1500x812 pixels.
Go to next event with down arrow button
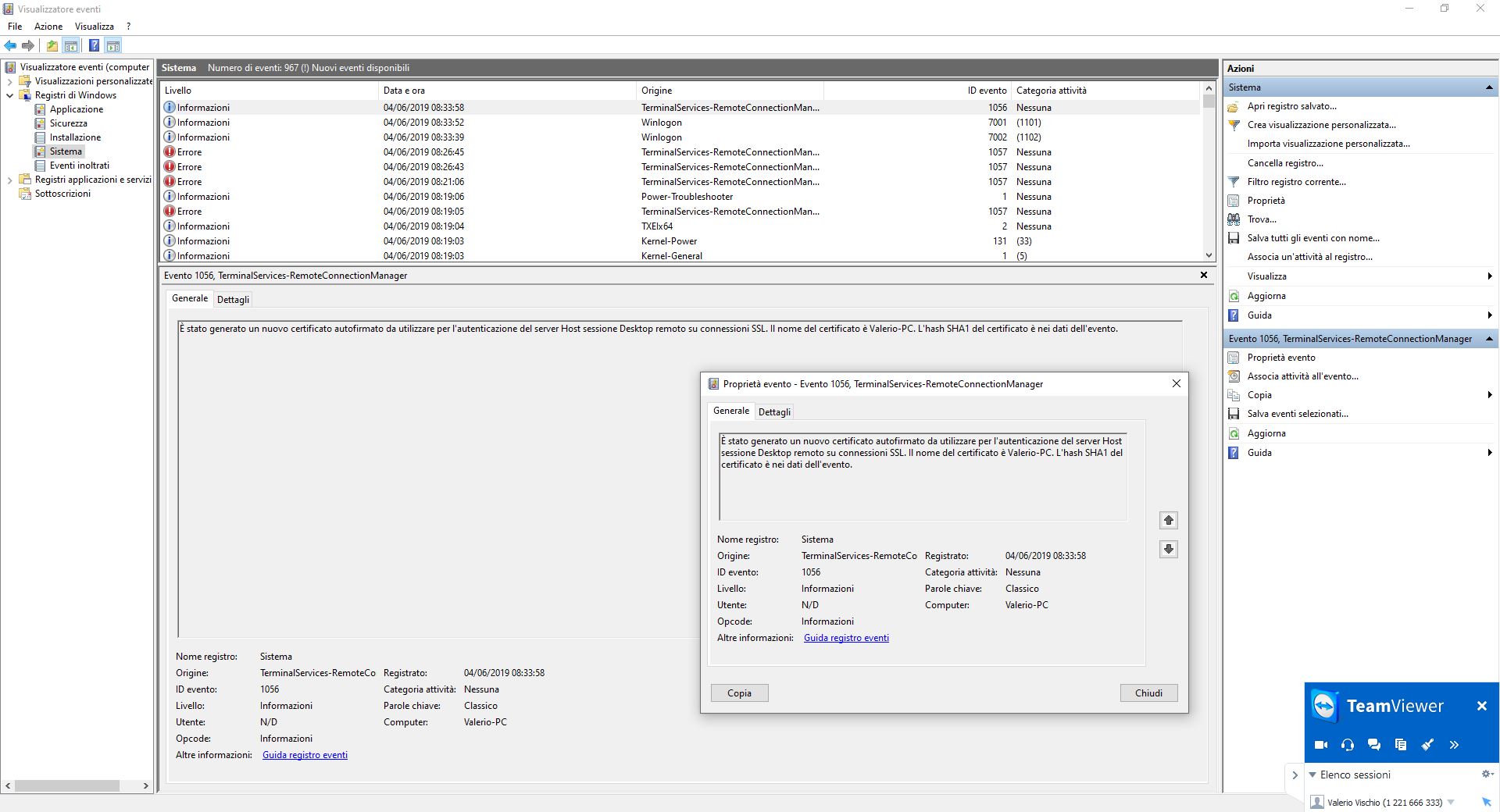pyautogui.click(x=1169, y=549)
